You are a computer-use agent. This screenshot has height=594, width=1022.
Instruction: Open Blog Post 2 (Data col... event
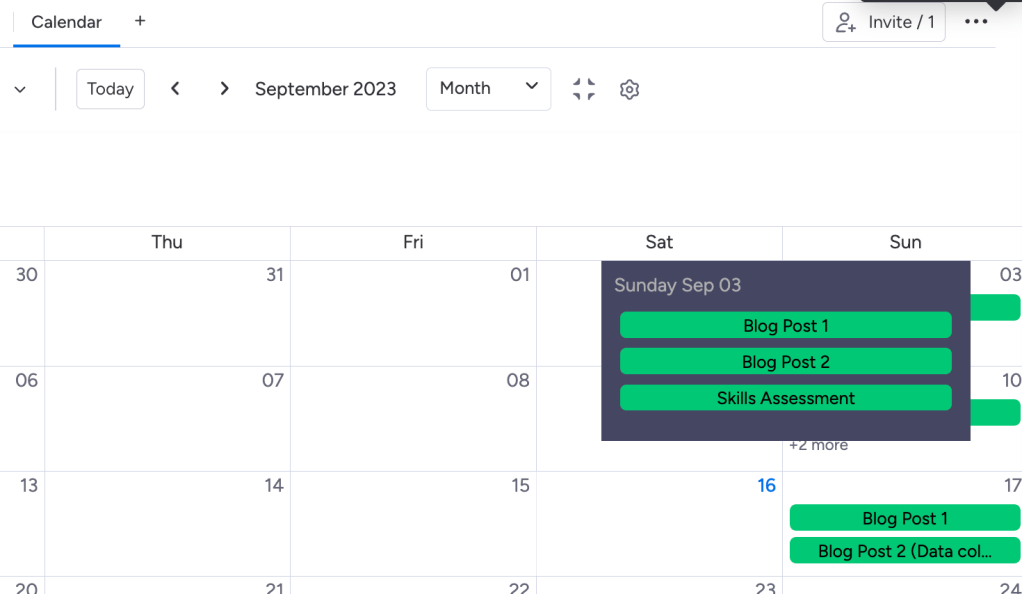click(904, 551)
